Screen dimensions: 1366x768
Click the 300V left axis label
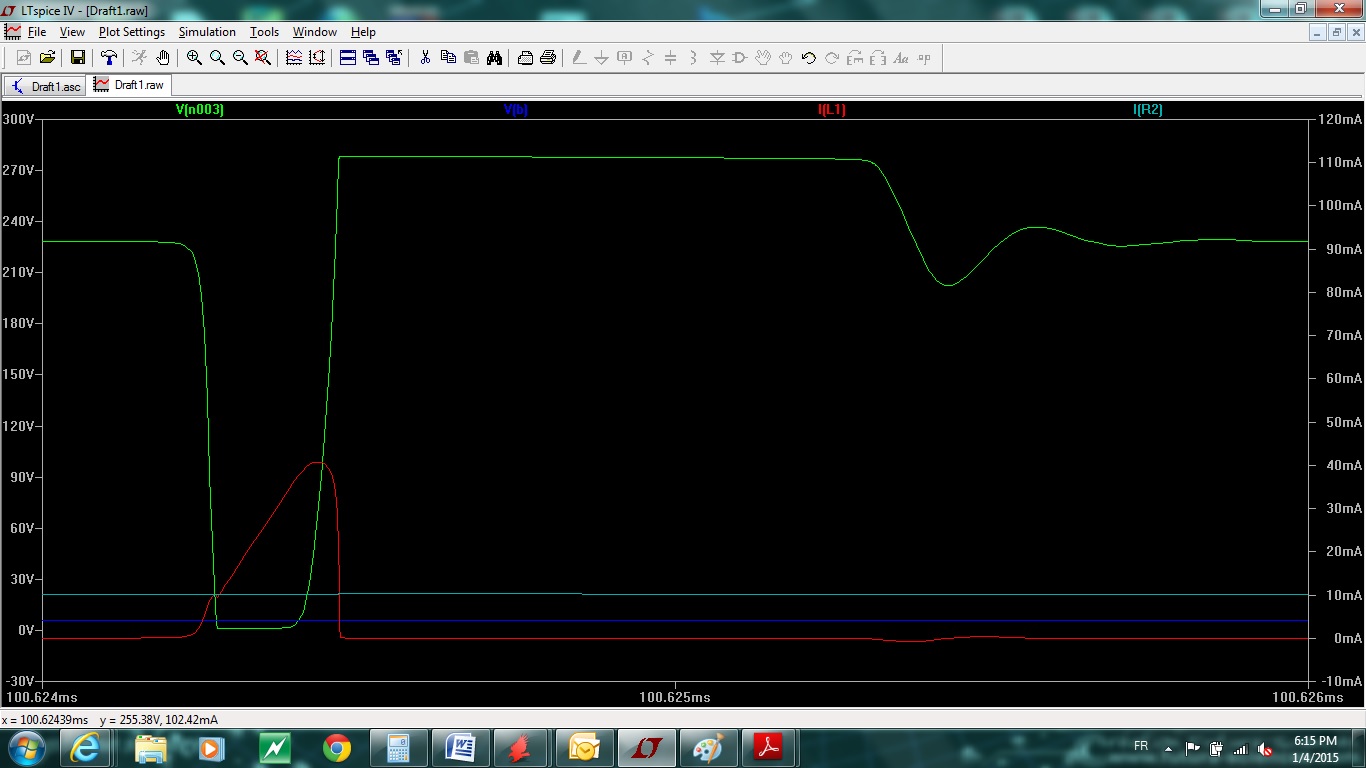(19, 119)
